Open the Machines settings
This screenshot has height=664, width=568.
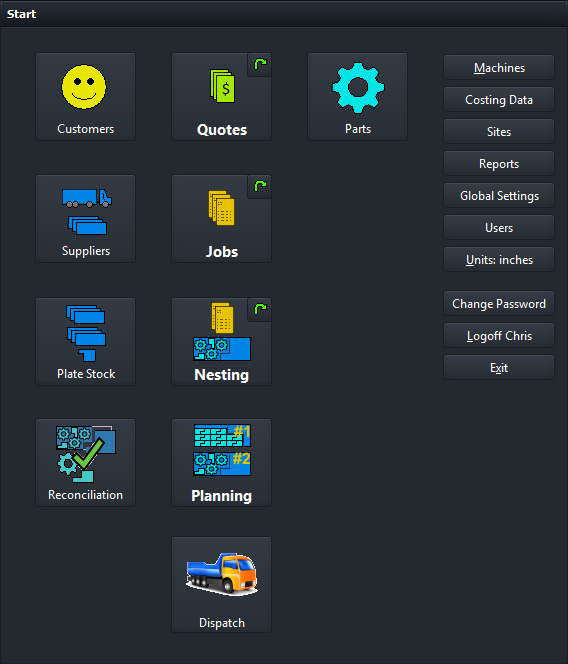click(x=499, y=67)
